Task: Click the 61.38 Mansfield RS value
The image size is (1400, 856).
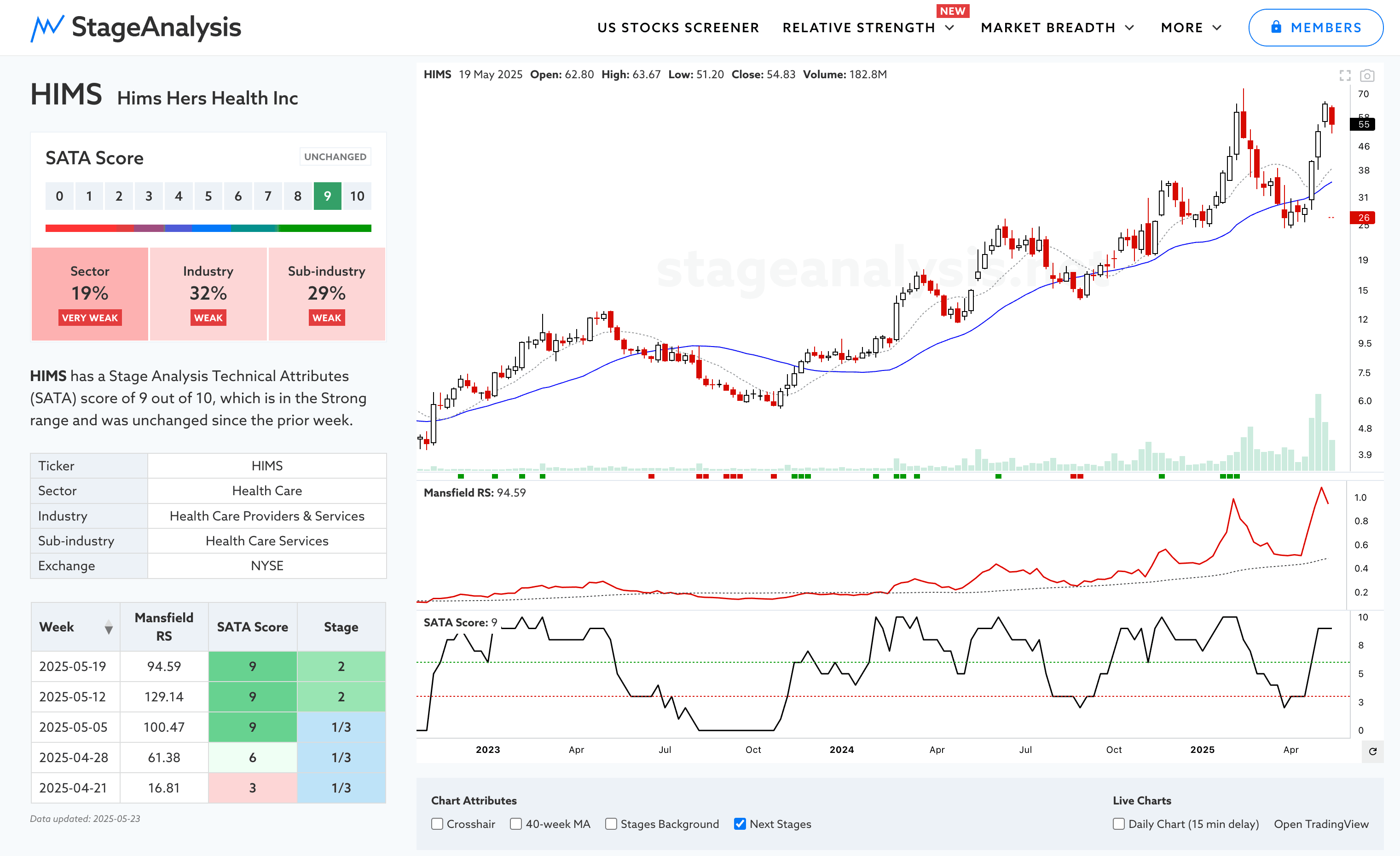Action: pyautogui.click(x=164, y=758)
